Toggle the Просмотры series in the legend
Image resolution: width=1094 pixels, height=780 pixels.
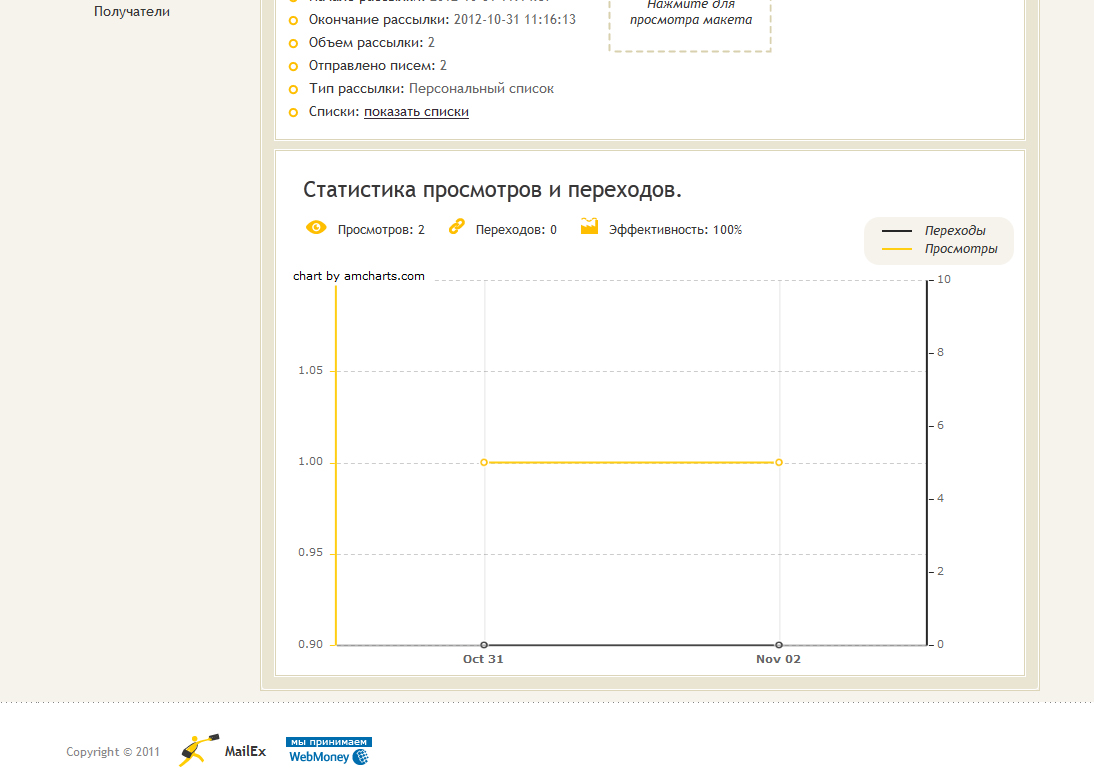[x=960, y=249]
